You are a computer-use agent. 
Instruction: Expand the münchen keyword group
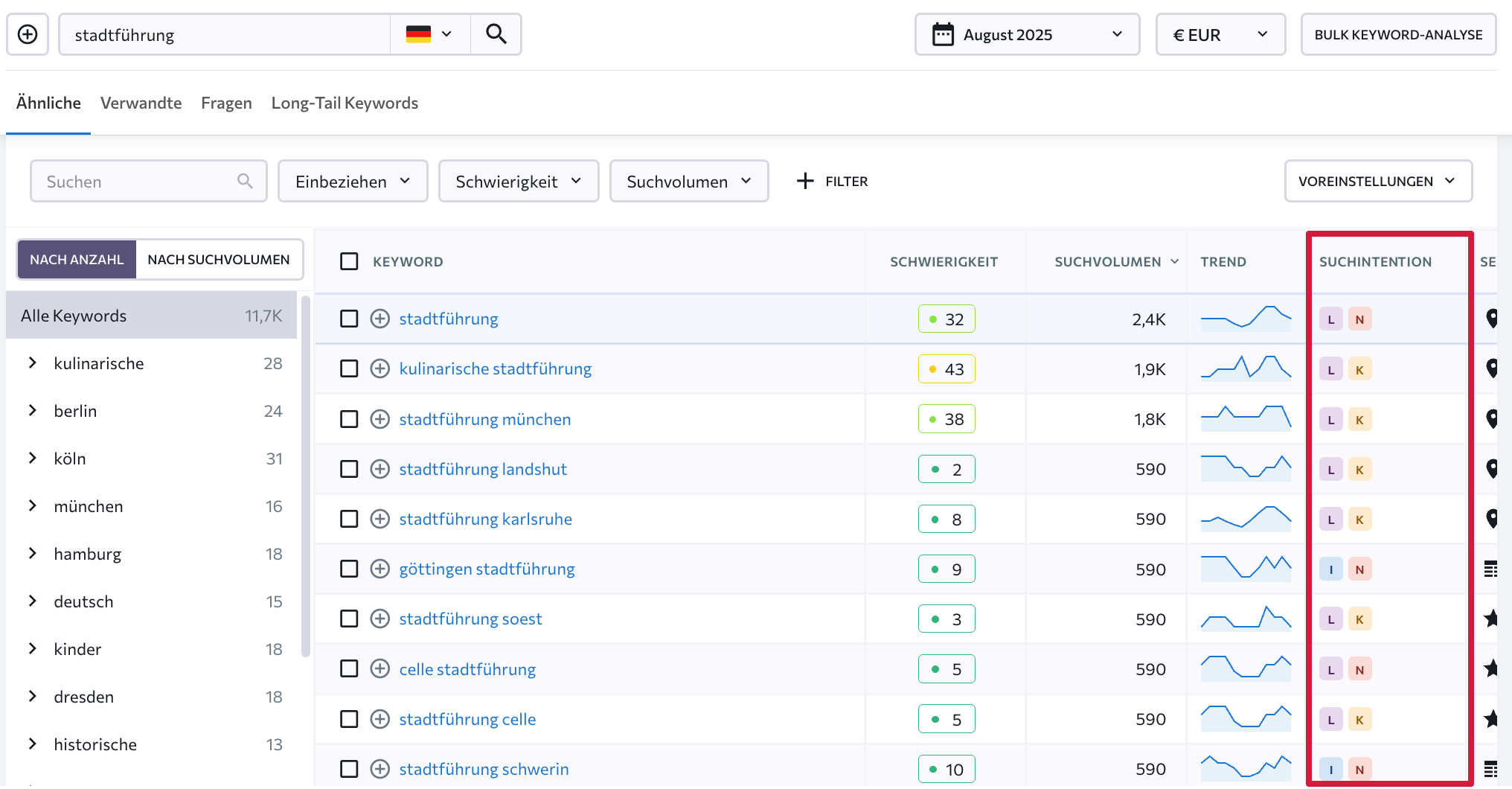pos(33,506)
